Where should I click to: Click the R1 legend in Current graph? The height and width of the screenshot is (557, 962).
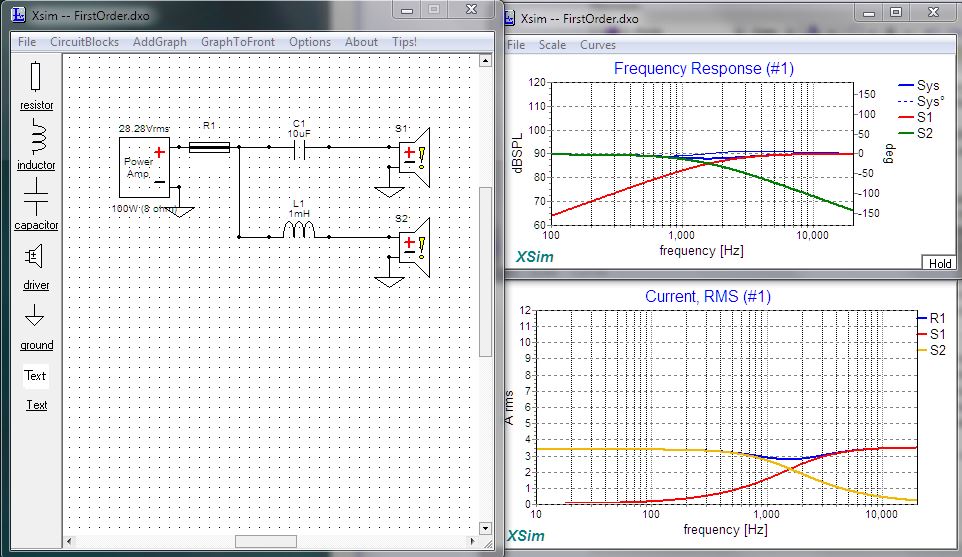tap(931, 318)
